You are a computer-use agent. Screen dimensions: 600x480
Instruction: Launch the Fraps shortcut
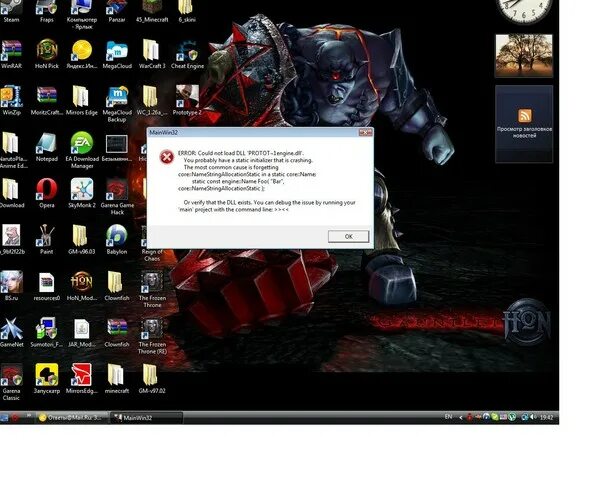tap(47, 11)
